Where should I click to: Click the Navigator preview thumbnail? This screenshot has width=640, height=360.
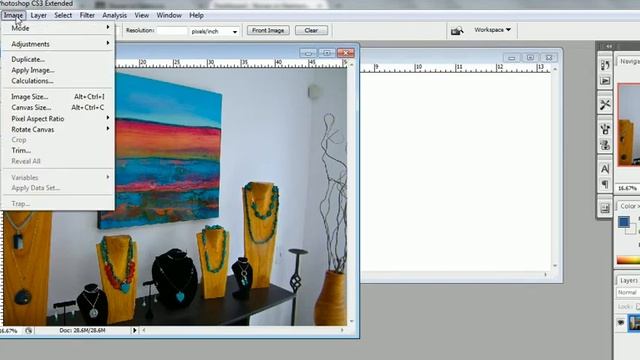point(629,124)
